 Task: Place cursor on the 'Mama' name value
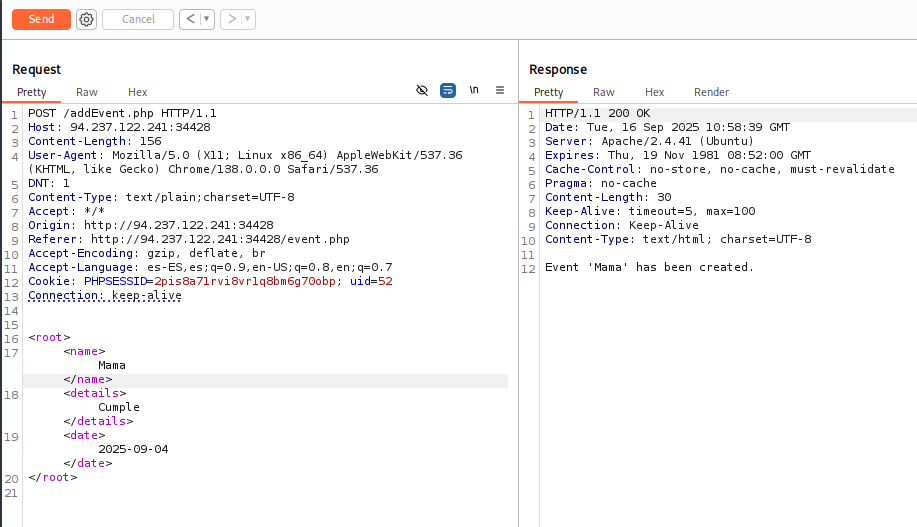tap(112, 365)
